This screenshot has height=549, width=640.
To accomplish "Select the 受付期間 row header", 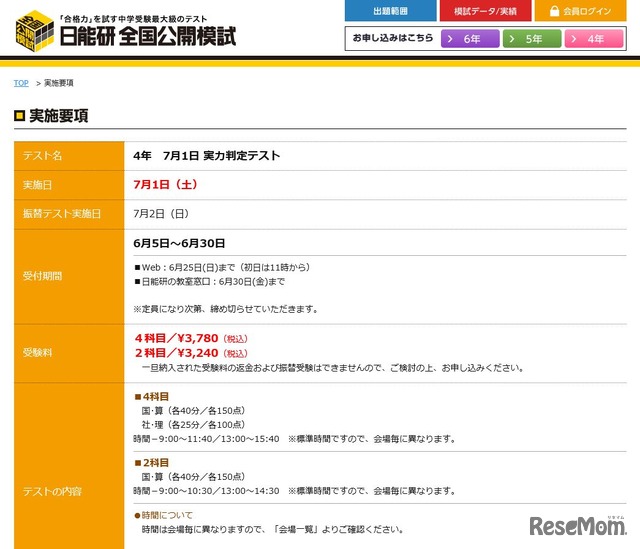I will coord(69,277).
